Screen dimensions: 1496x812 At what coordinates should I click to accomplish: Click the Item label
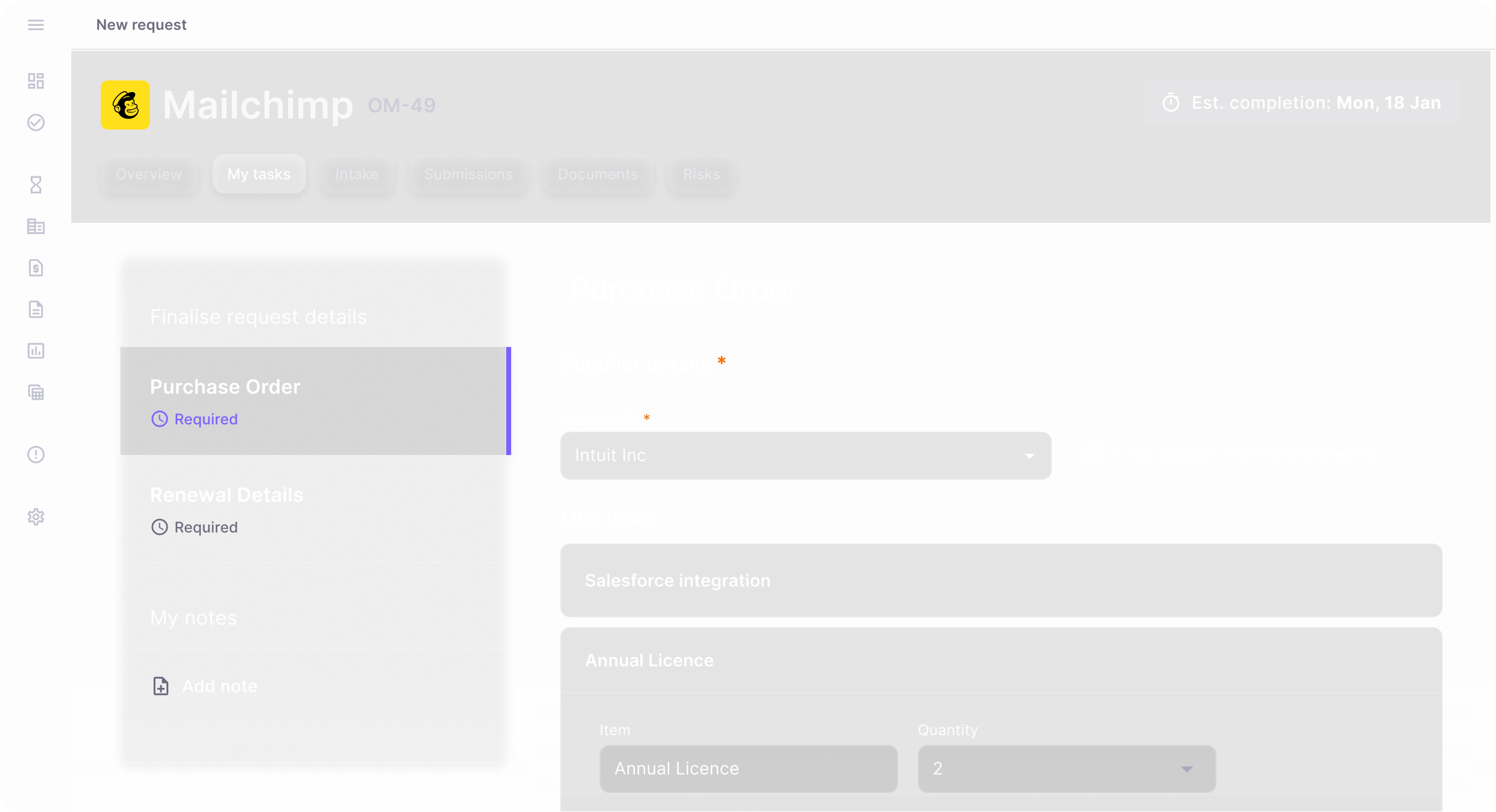615,730
